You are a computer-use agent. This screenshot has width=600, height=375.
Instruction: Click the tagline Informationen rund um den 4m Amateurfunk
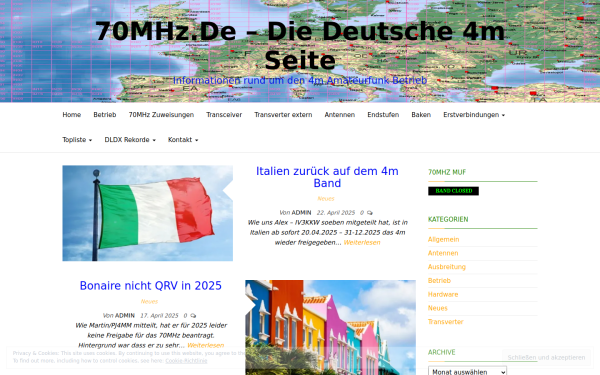(300, 80)
